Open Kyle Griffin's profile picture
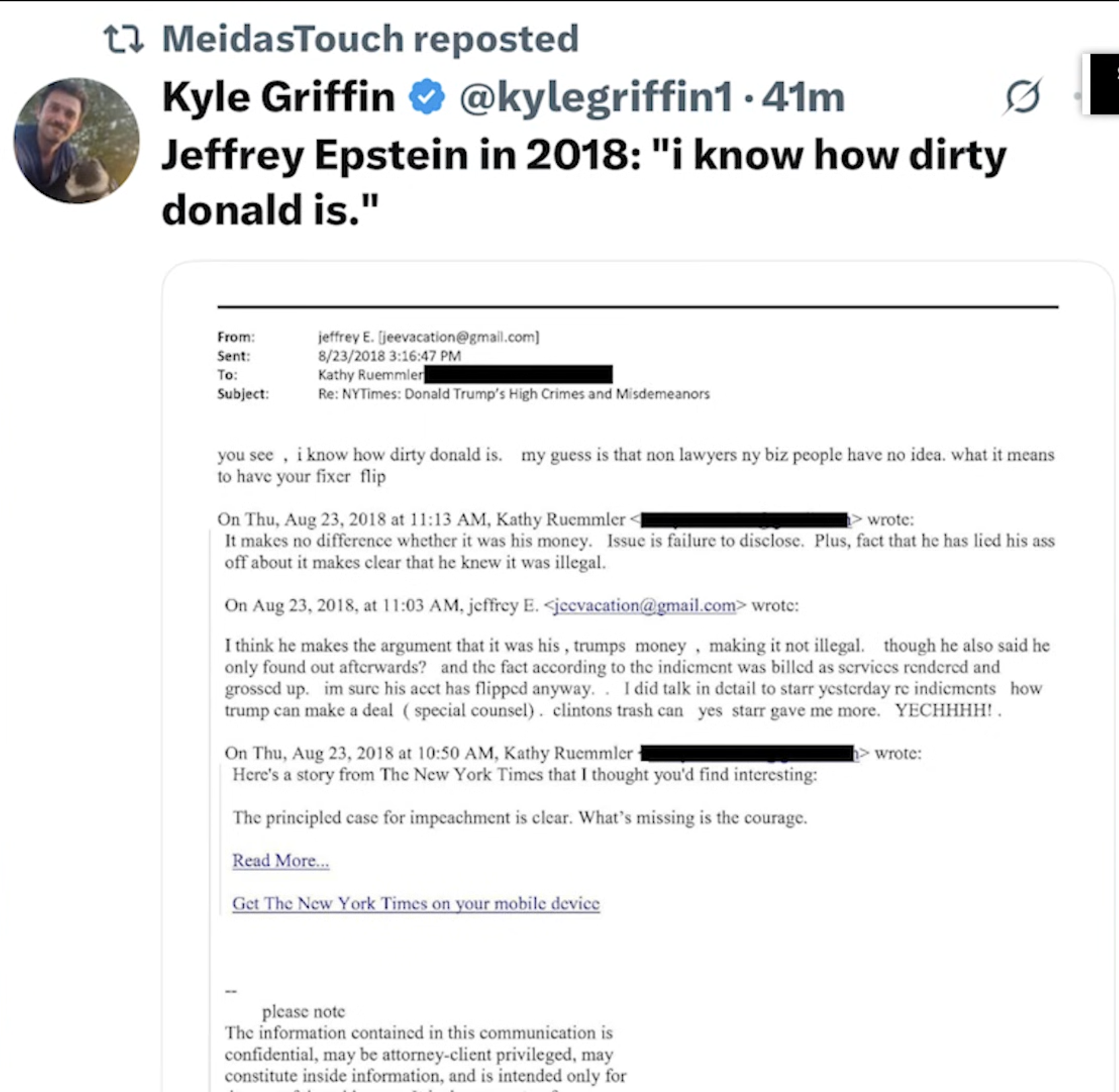Screen dimensions: 1119x1092 pos(77,141)
